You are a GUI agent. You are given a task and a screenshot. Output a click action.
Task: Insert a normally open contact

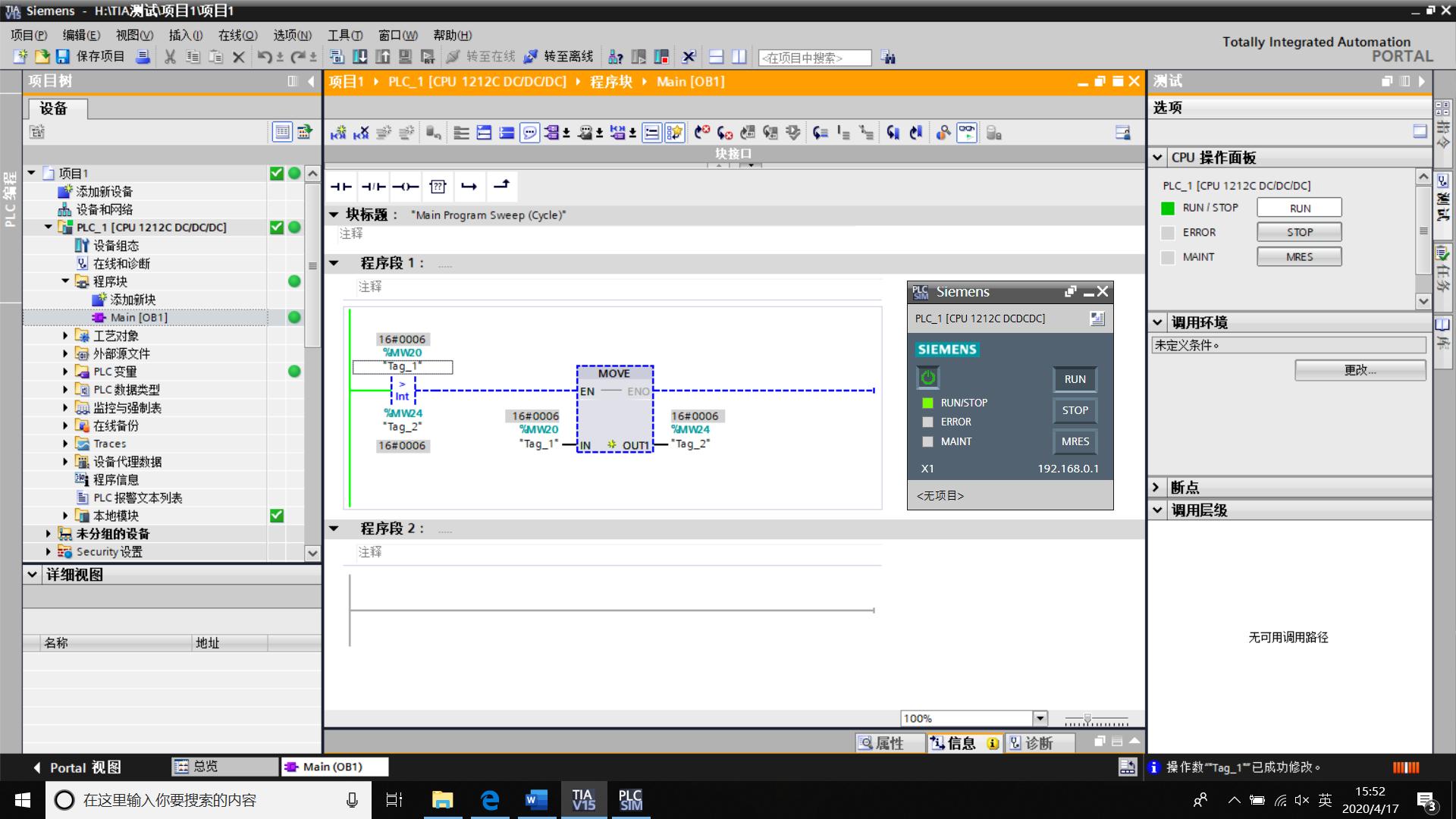pos(341,187)
